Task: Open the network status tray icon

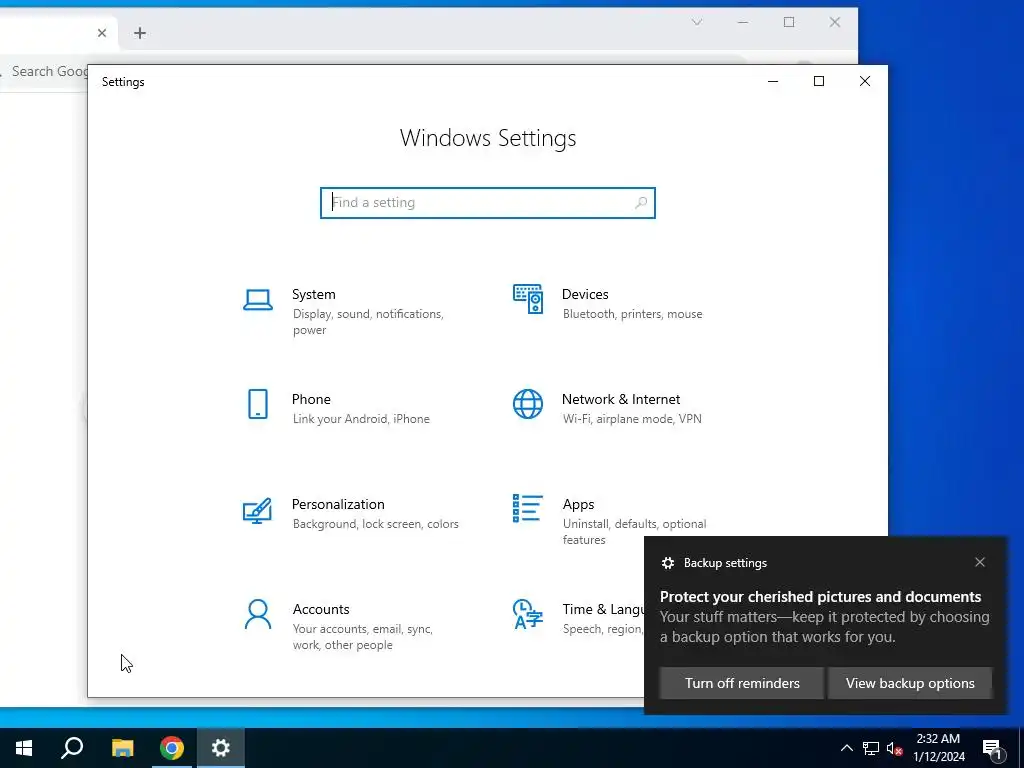Action: (871, 748)
